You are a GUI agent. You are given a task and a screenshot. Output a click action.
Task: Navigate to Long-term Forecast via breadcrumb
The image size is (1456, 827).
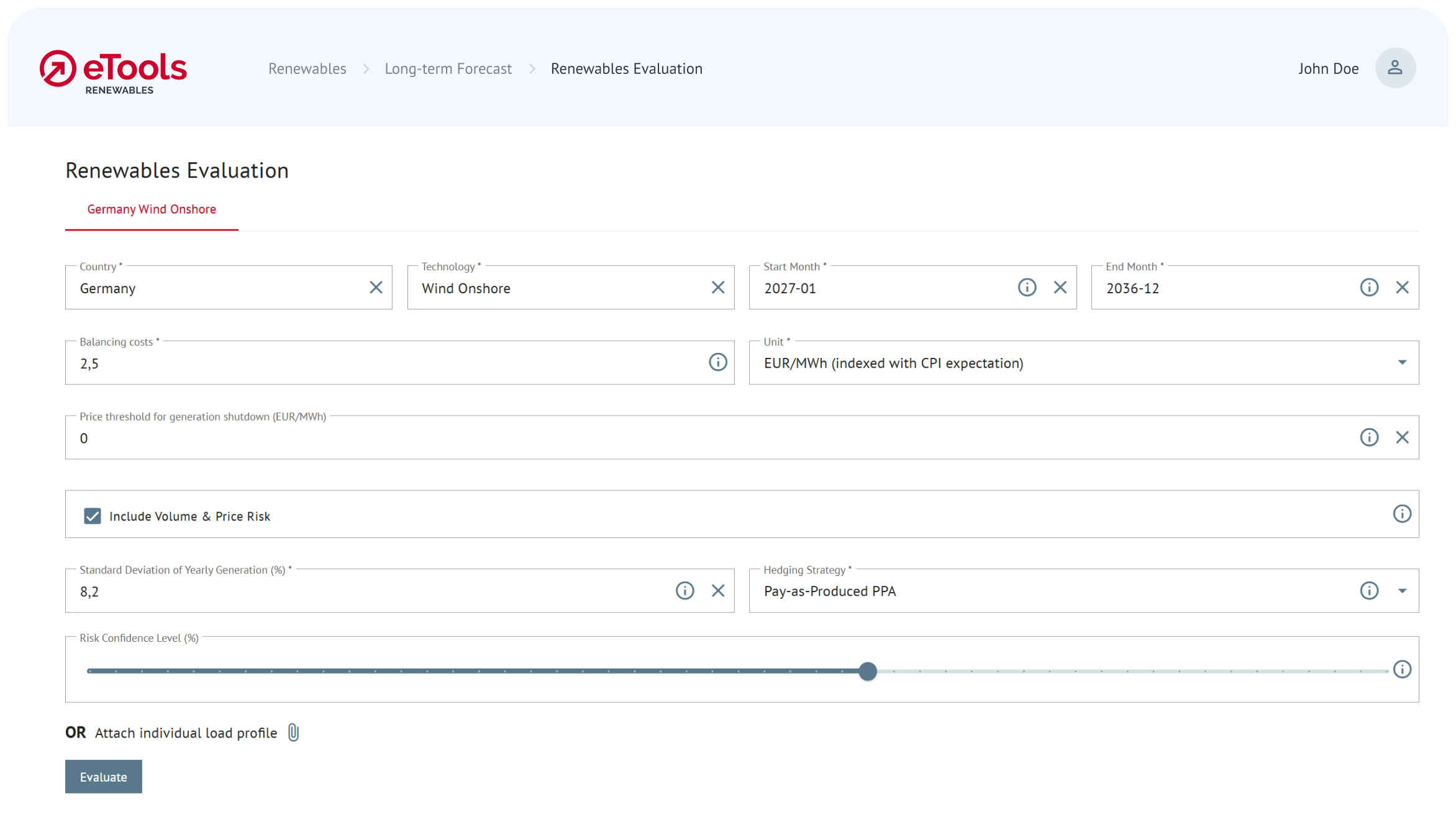[x=448, y=68]
